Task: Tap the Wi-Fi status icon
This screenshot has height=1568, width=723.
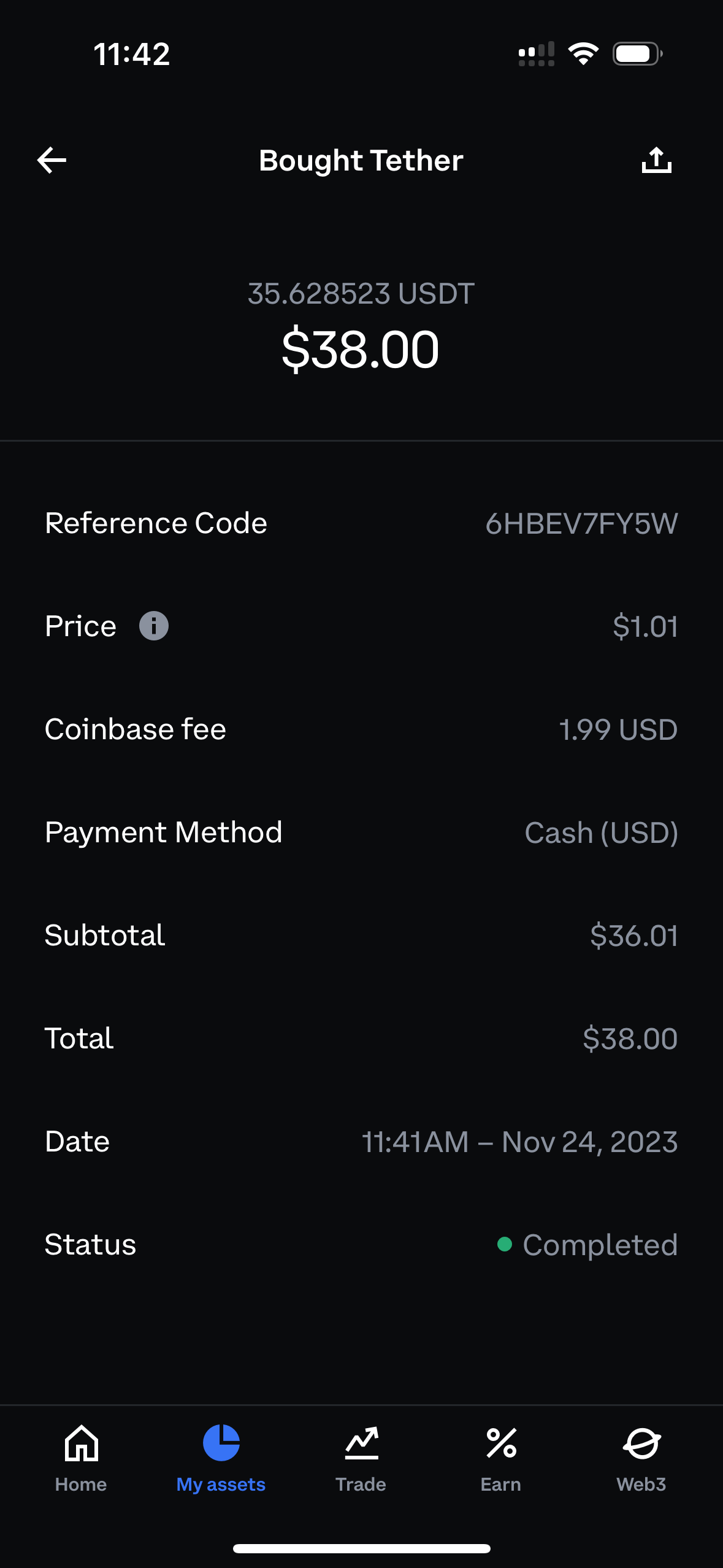Action: 583,54
